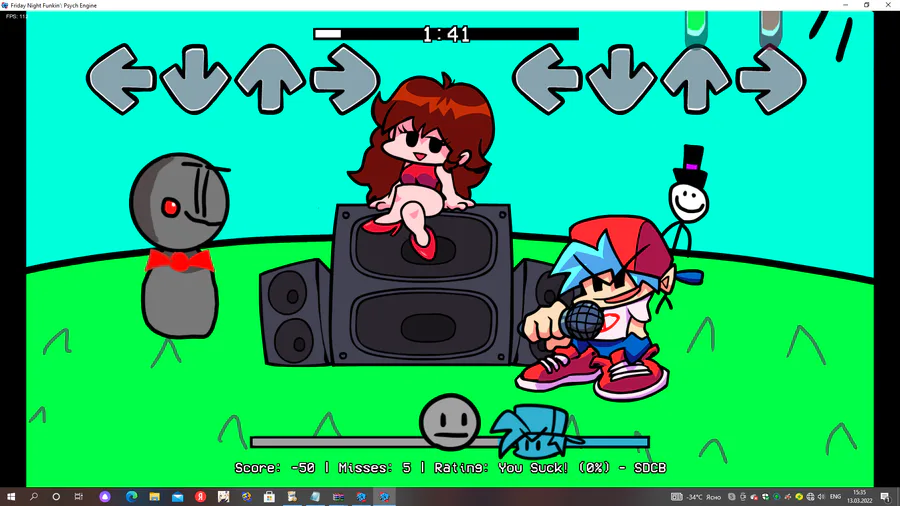Click the gray opponent health icon
The height and width of the screenshot is (506, 900).
click(449, 422)
